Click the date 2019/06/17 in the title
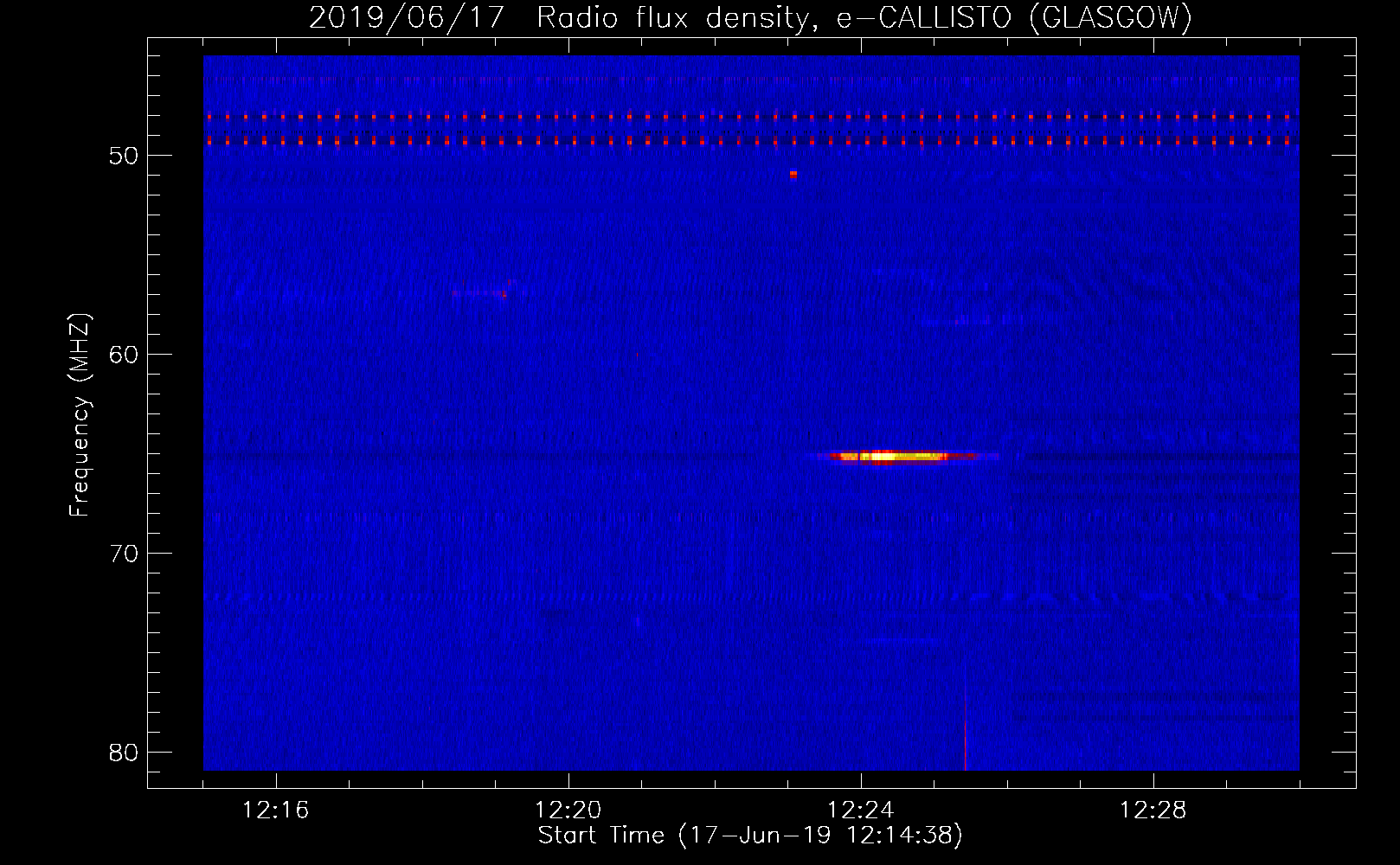Screen dimensions: 1400x865 (x=407, y=17)
